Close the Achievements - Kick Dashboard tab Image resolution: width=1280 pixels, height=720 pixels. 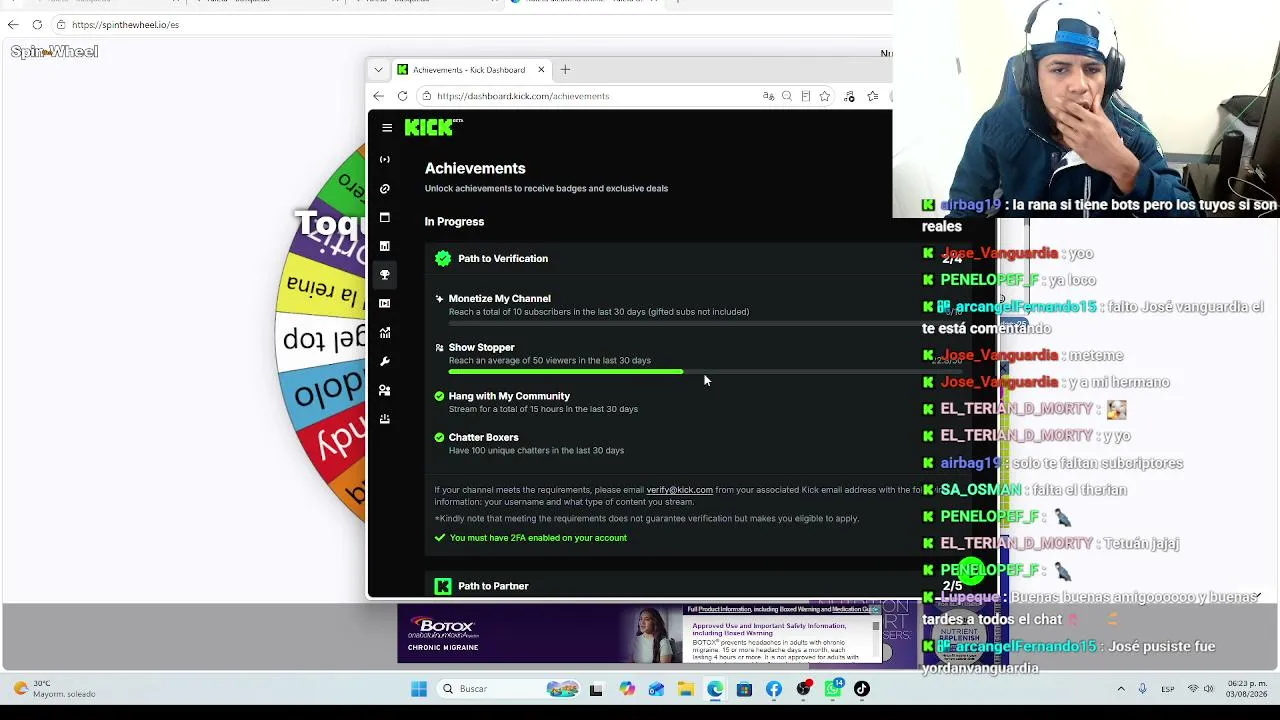point(541,70)
